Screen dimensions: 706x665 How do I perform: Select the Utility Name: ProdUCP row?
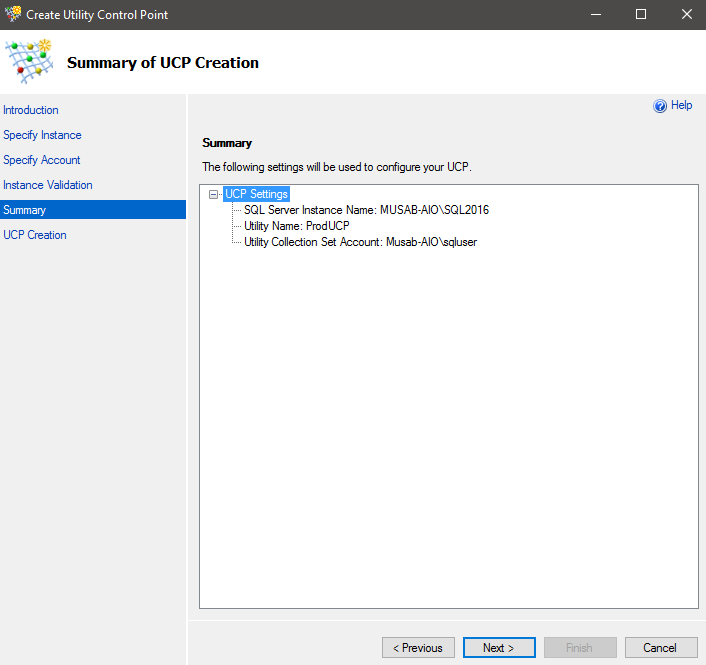(x=296, y=226)
